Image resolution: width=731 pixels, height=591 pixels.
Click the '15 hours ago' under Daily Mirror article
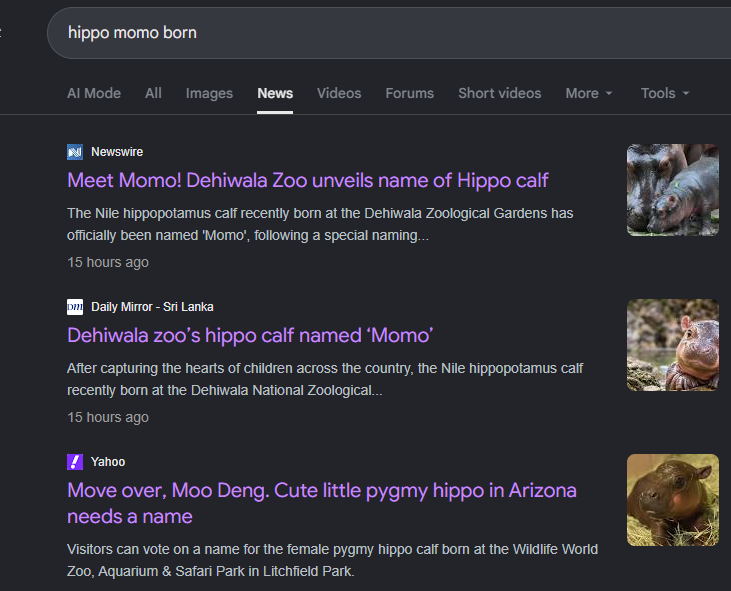click(x=108, y=417)
